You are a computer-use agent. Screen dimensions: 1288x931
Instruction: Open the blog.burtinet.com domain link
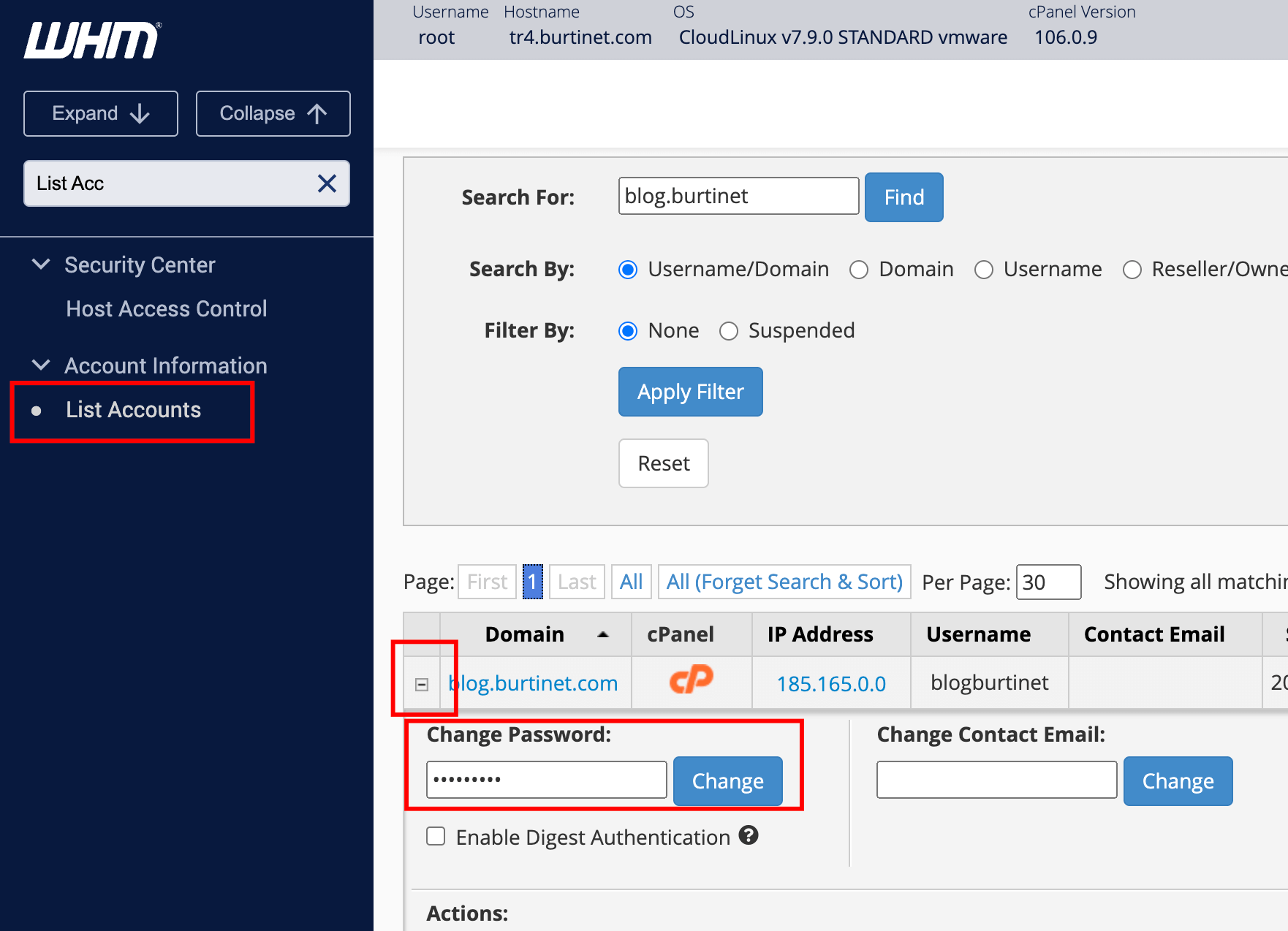(x=534, y=683)
